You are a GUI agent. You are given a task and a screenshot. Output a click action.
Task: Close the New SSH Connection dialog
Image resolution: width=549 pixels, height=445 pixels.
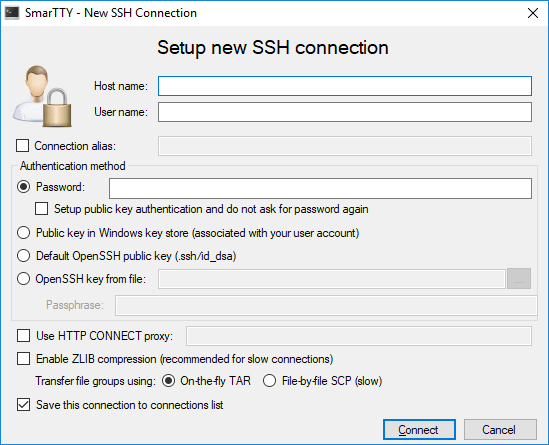(533, 13)
